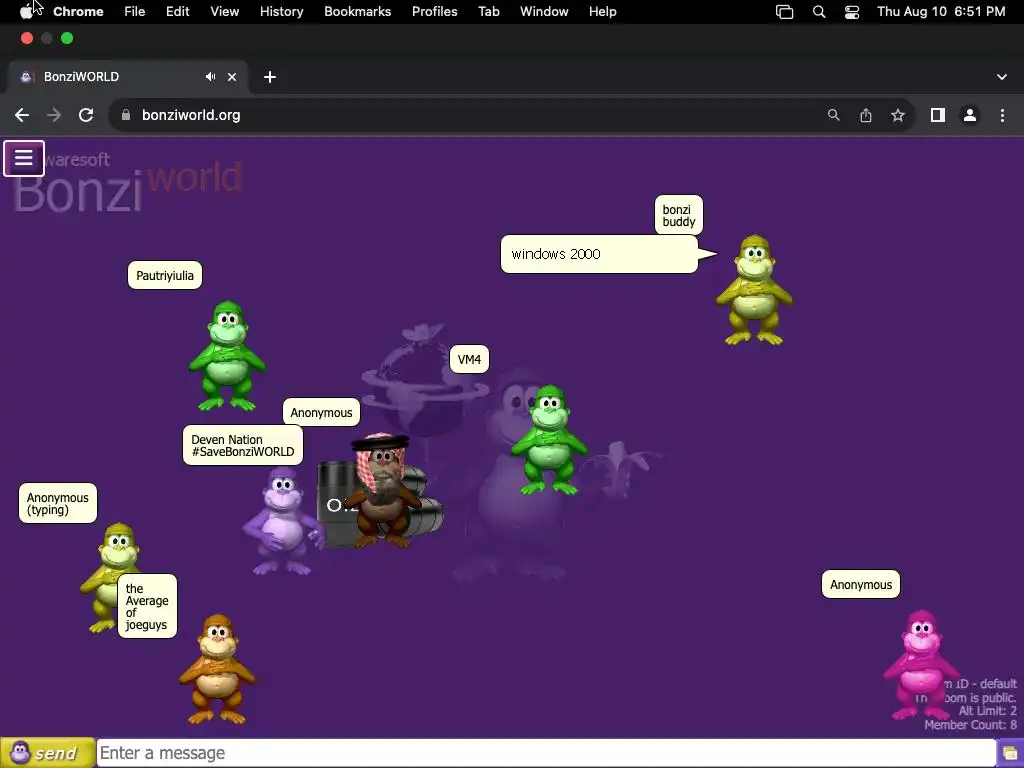Click the send button
1024x768 pixels.
(x=47, y=753)
